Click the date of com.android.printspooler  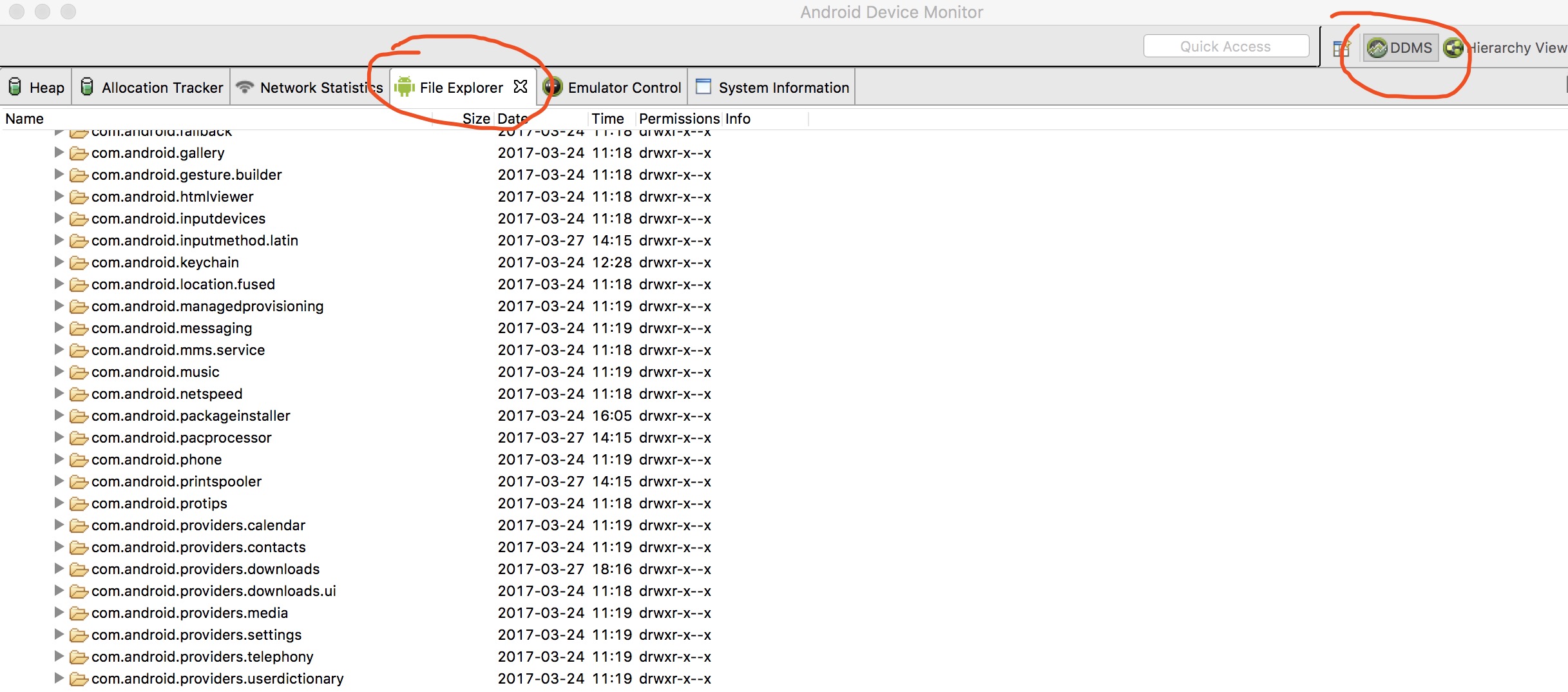(540, 481)
